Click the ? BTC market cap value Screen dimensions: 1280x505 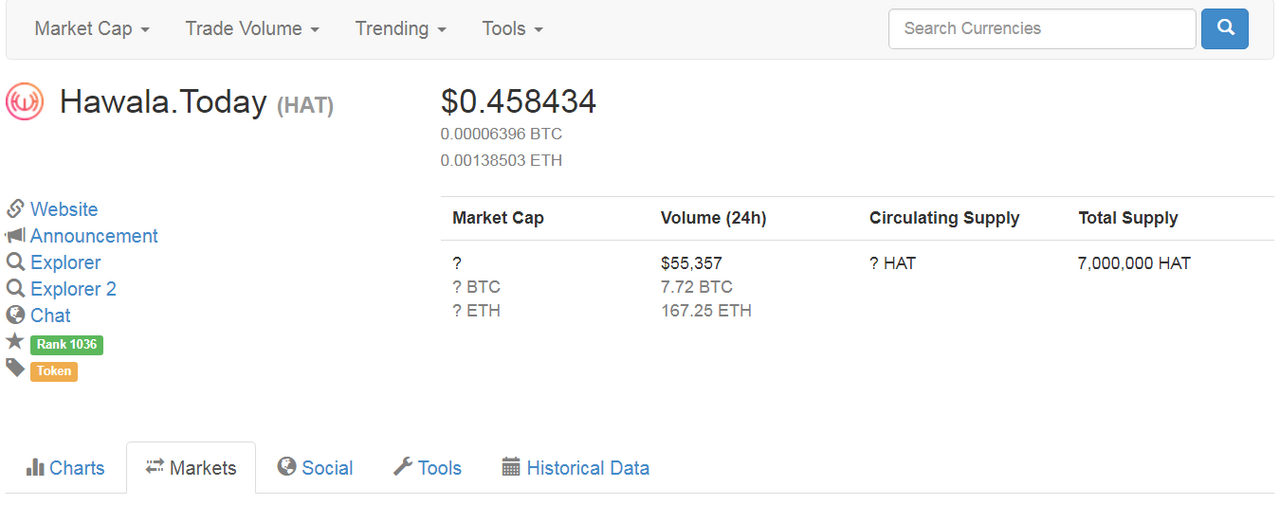pyautogui.click(x=476, y=287)
